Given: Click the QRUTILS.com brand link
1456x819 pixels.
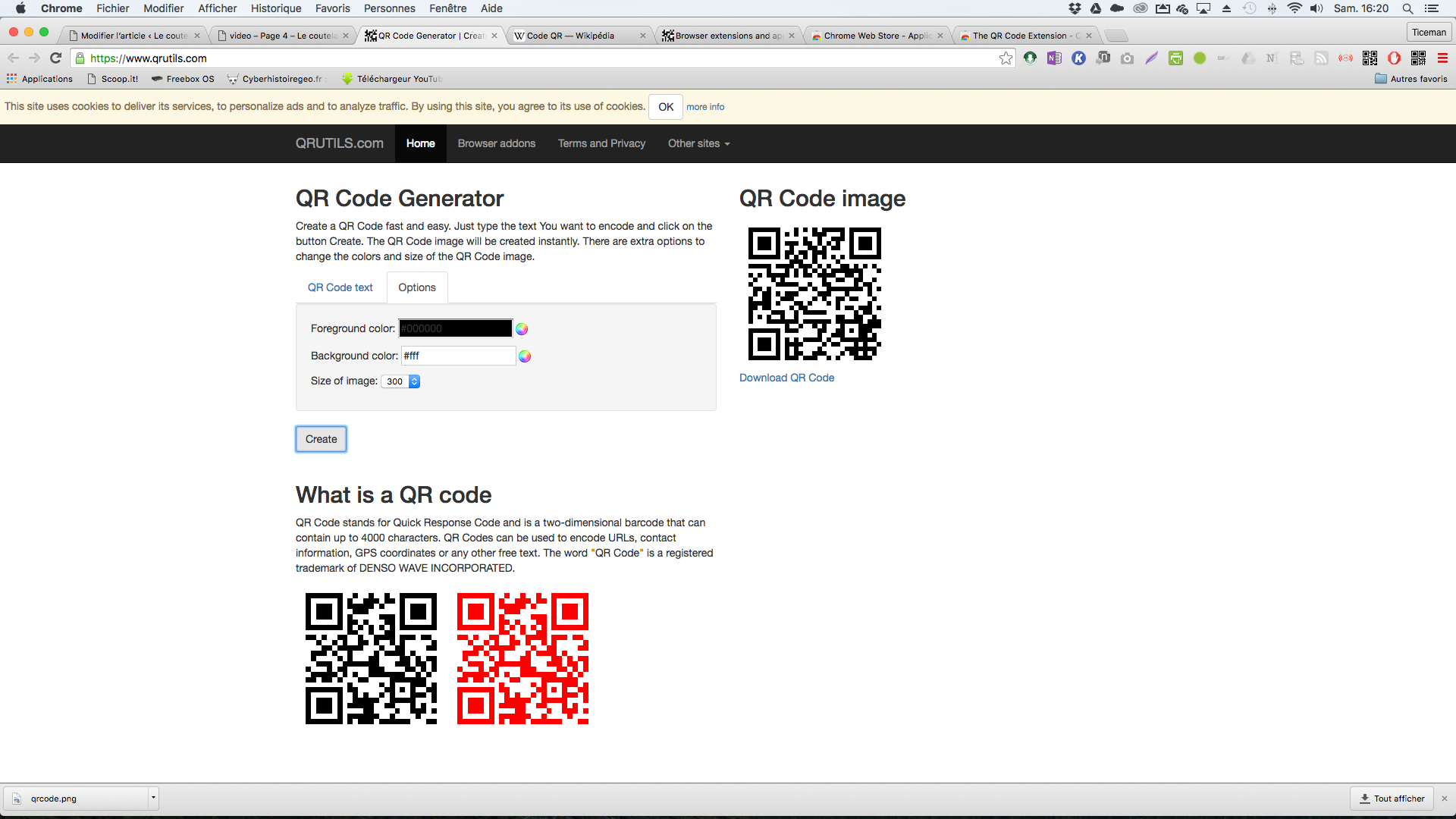Looking at the screenshot, I should pyautogui.click(x=340, y=143).
